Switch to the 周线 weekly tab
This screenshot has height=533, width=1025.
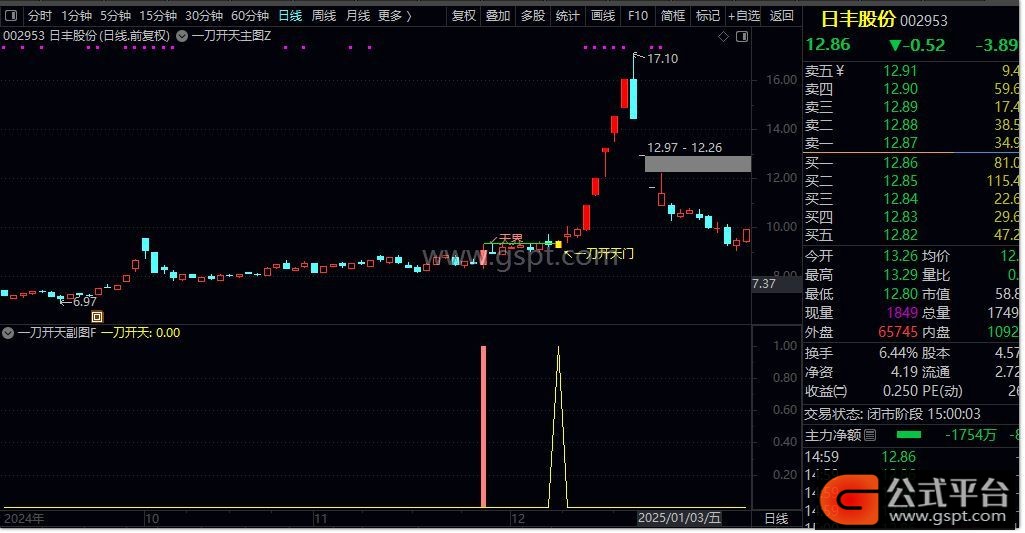click(x=323, y=16)
